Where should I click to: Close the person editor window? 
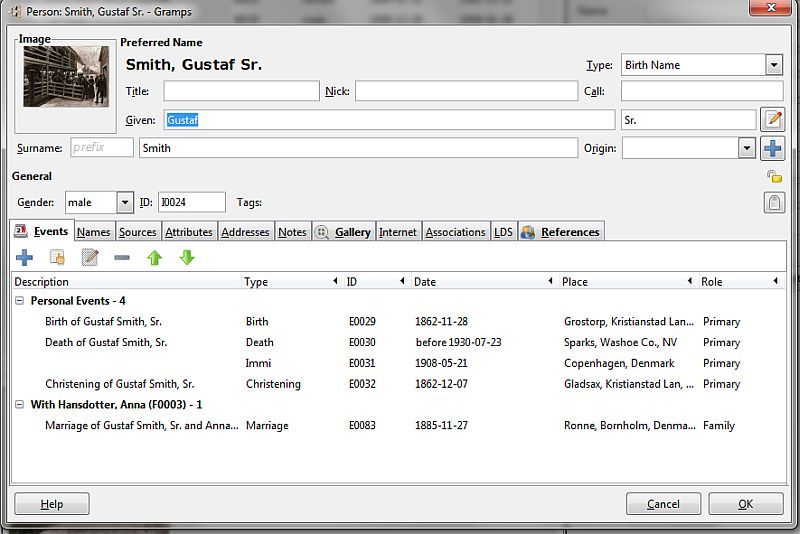tap(771, 7)
